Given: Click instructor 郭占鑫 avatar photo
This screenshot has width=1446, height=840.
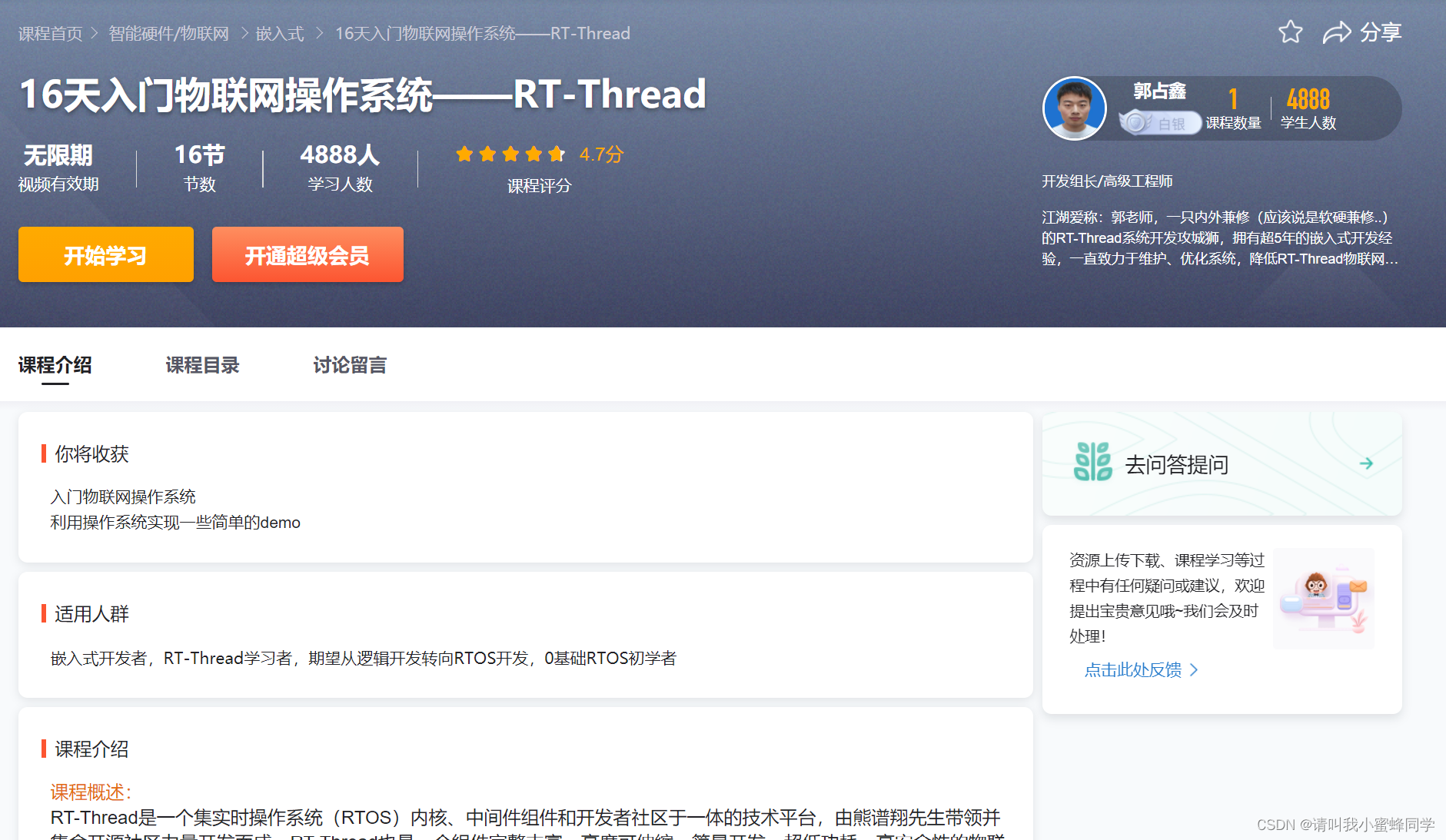Looking at the screenshot, I should pos(1075,108).
